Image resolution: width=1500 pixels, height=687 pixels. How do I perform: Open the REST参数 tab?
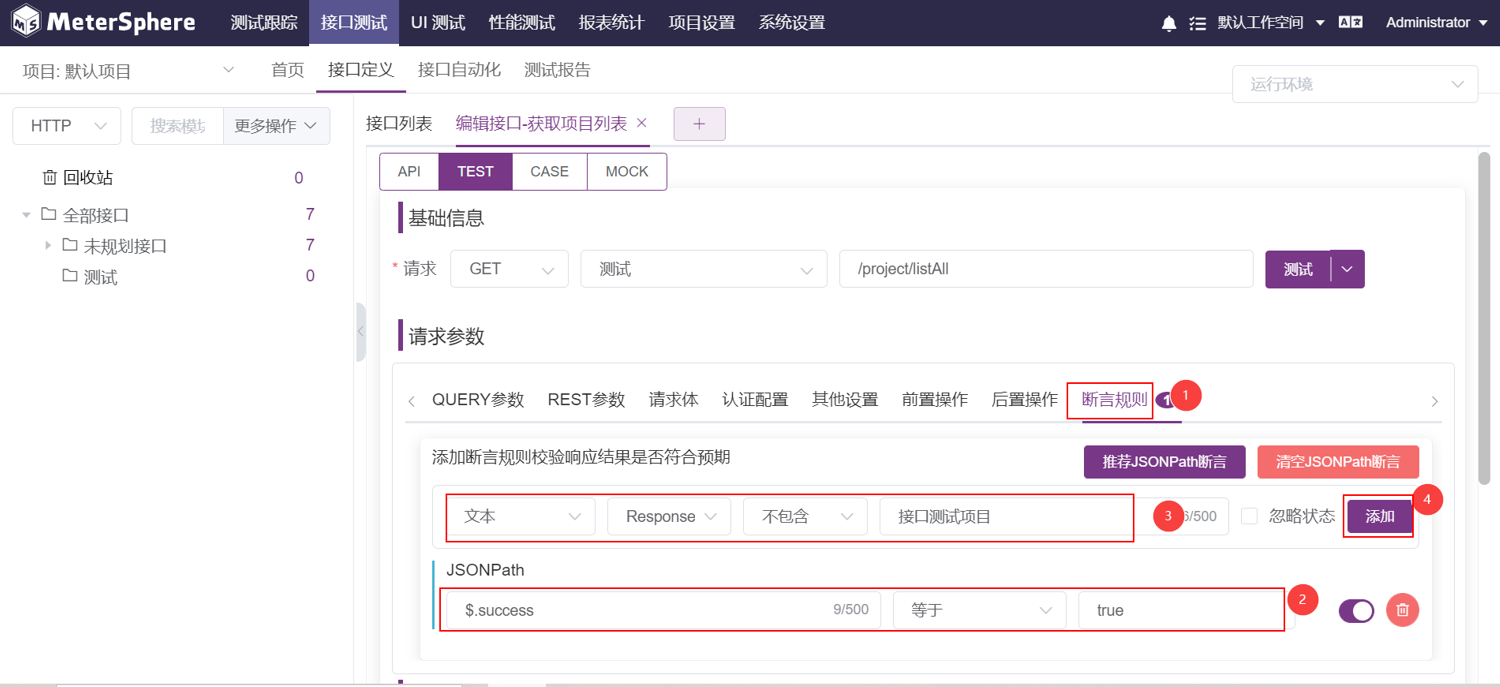[x=586, y=400]
